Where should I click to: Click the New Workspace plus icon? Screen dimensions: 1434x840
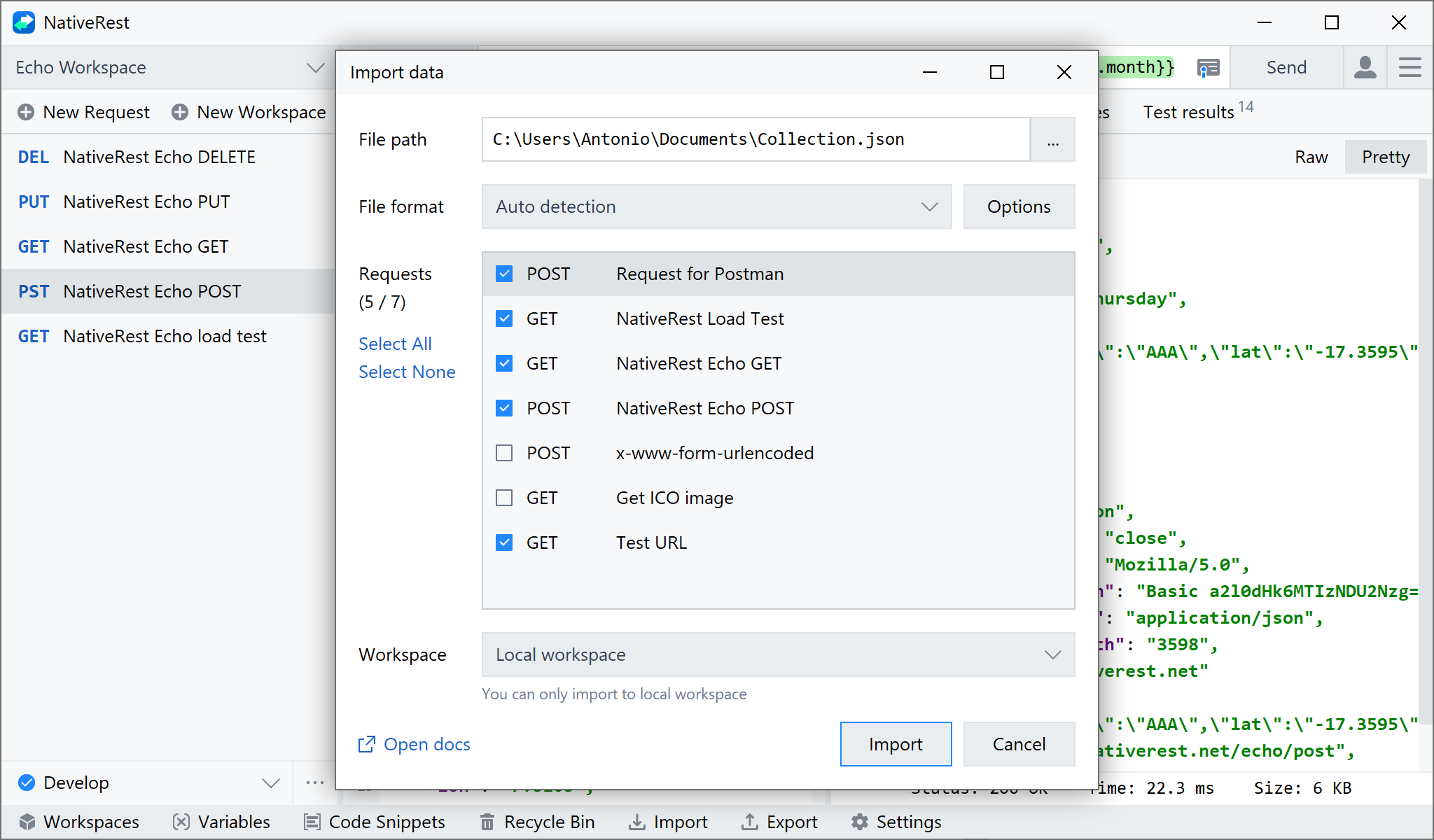click(180, 112)
